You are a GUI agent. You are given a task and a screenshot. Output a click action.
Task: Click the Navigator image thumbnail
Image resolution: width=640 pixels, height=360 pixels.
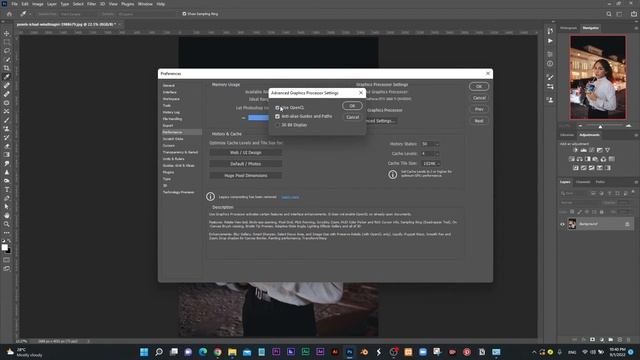598,77
